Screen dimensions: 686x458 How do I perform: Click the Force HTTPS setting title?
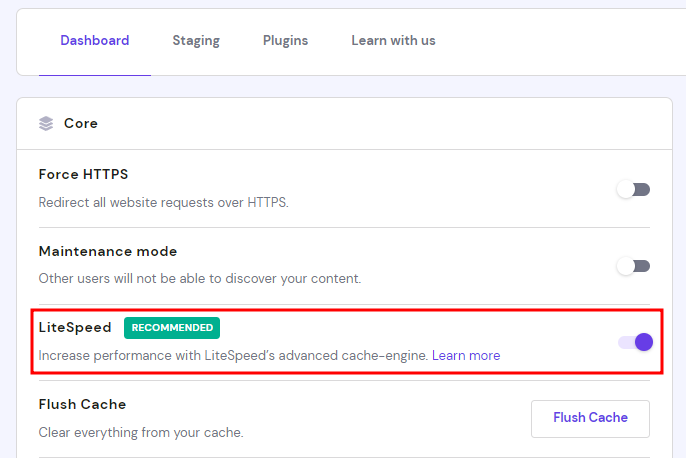[x=83, y=174]
